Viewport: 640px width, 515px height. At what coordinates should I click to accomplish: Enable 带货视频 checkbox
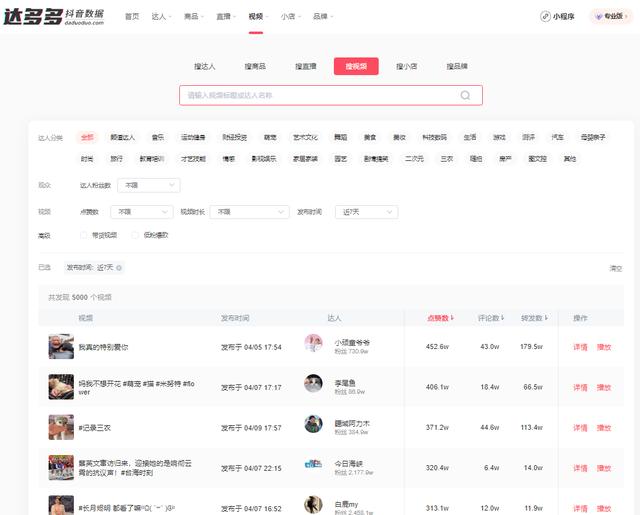pos(84,235)
